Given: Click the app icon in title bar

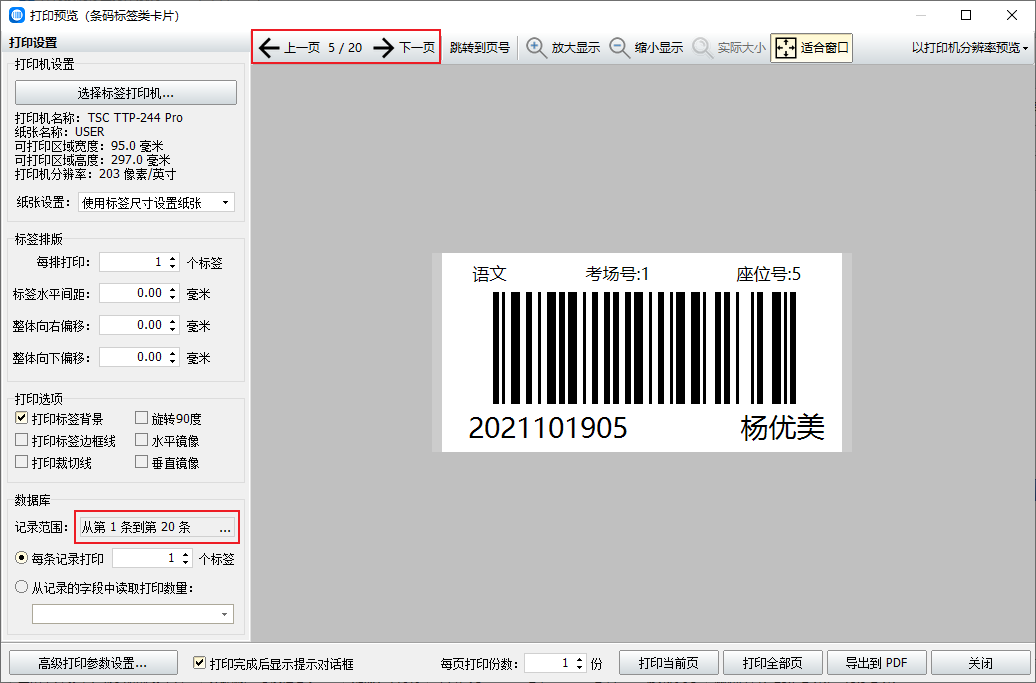Looking at the screenshot, I should coord(17,15).
